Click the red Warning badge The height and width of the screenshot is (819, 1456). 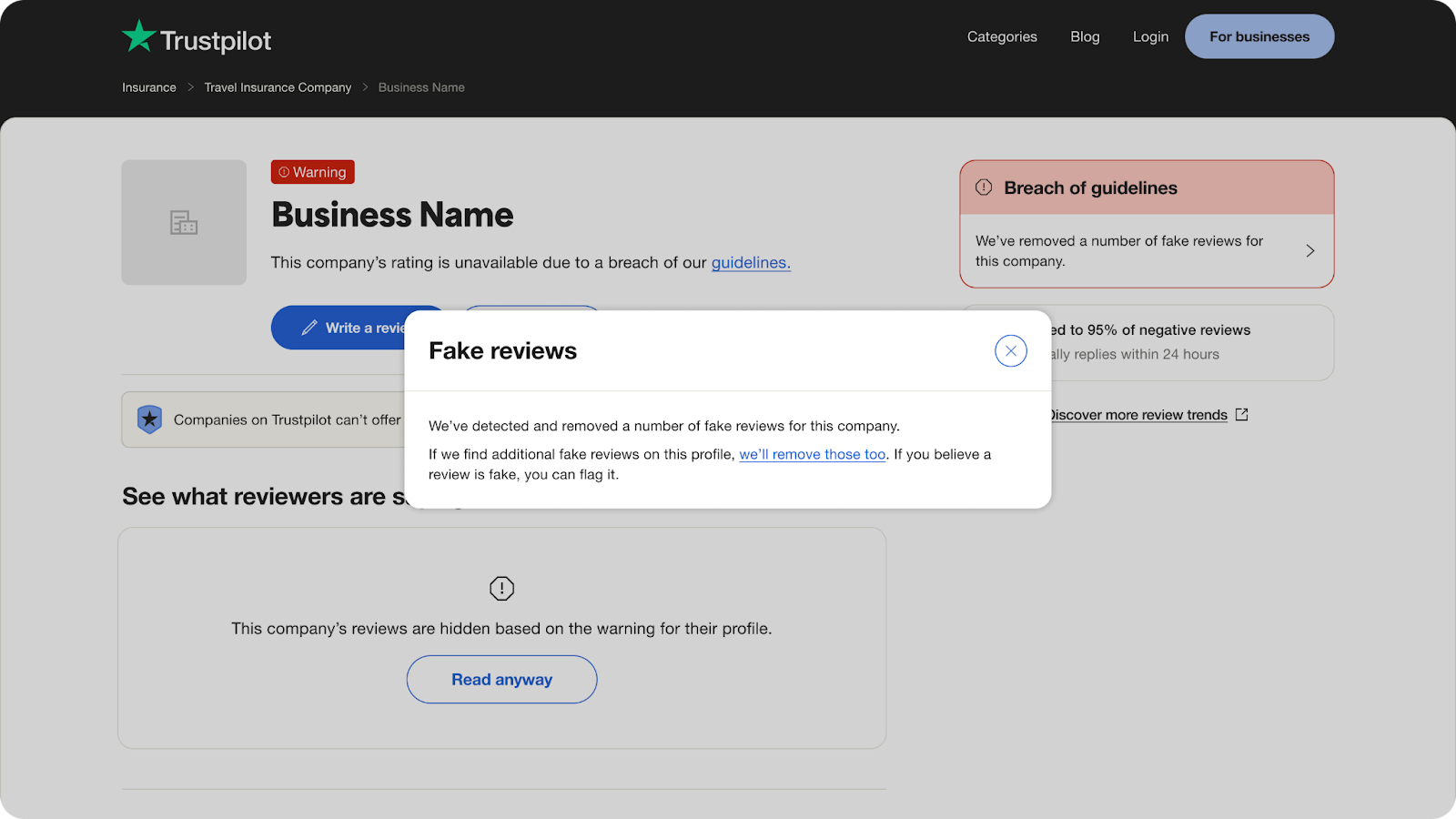pos(313,172)
